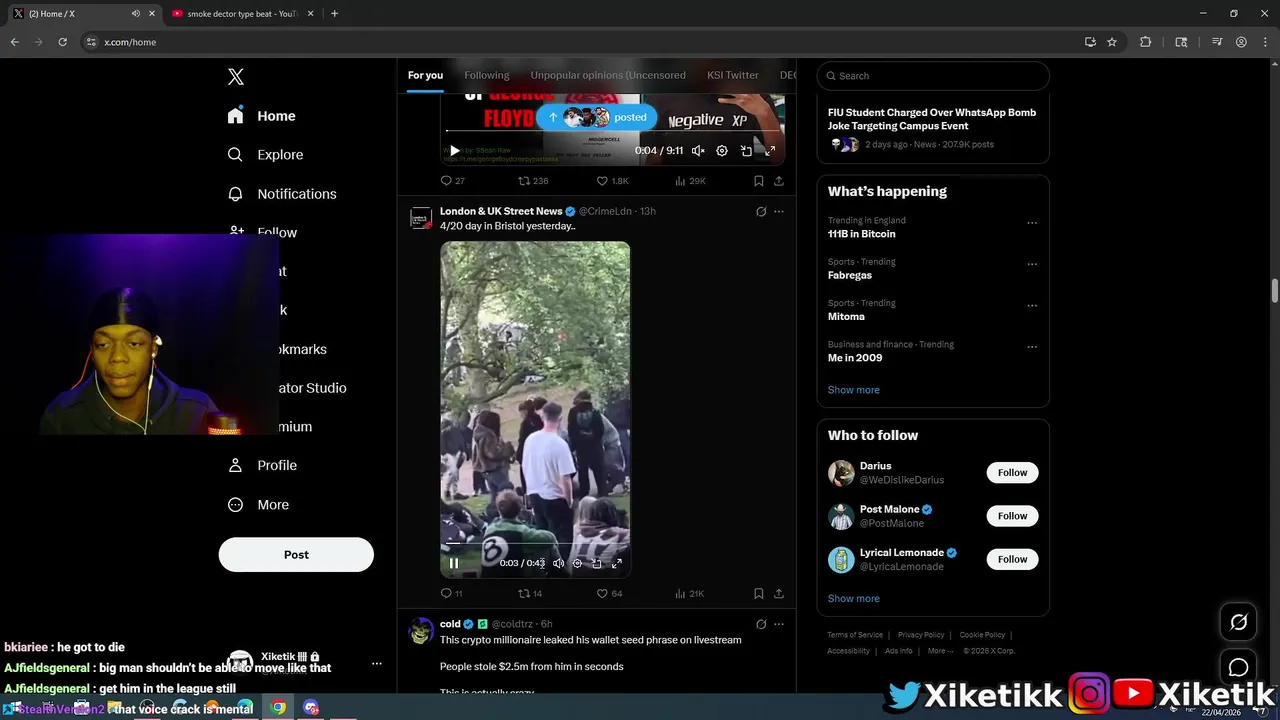Open more options on CrimeLdn post
The image size is (1280, 720).
(x=779, y=212)
